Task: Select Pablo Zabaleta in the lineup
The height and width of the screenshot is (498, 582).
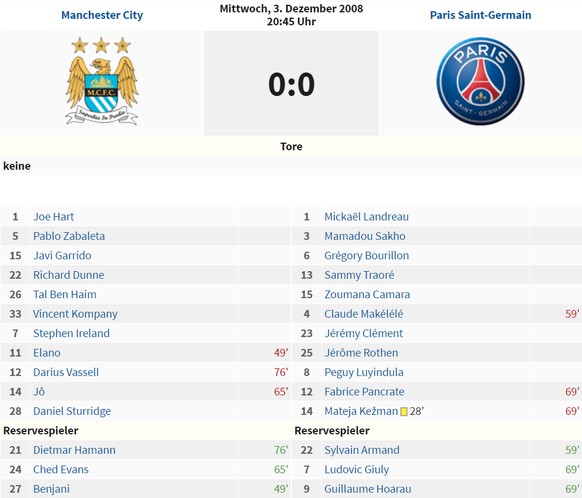Action: [69, 236]
